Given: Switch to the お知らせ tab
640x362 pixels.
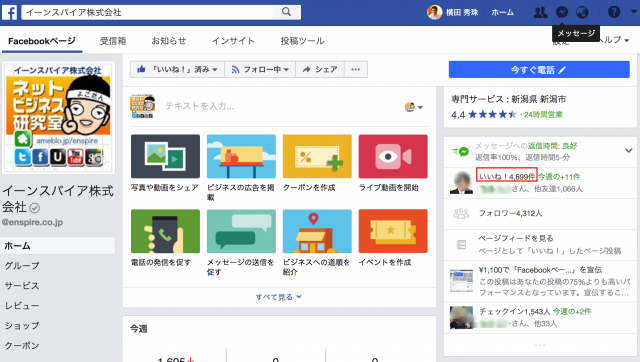Looking at the screenshot, I should tap(169, 41).
